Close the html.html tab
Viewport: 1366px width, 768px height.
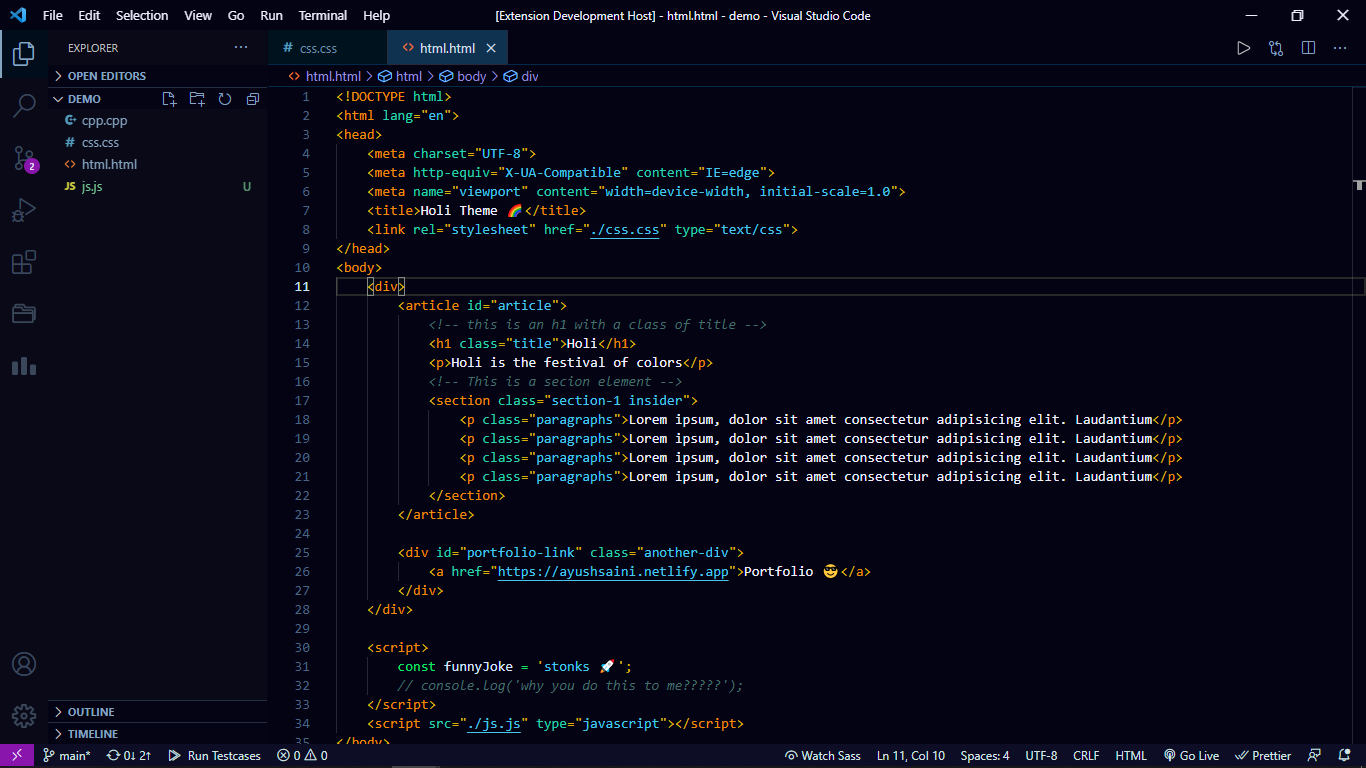click(x=491, y=48)
